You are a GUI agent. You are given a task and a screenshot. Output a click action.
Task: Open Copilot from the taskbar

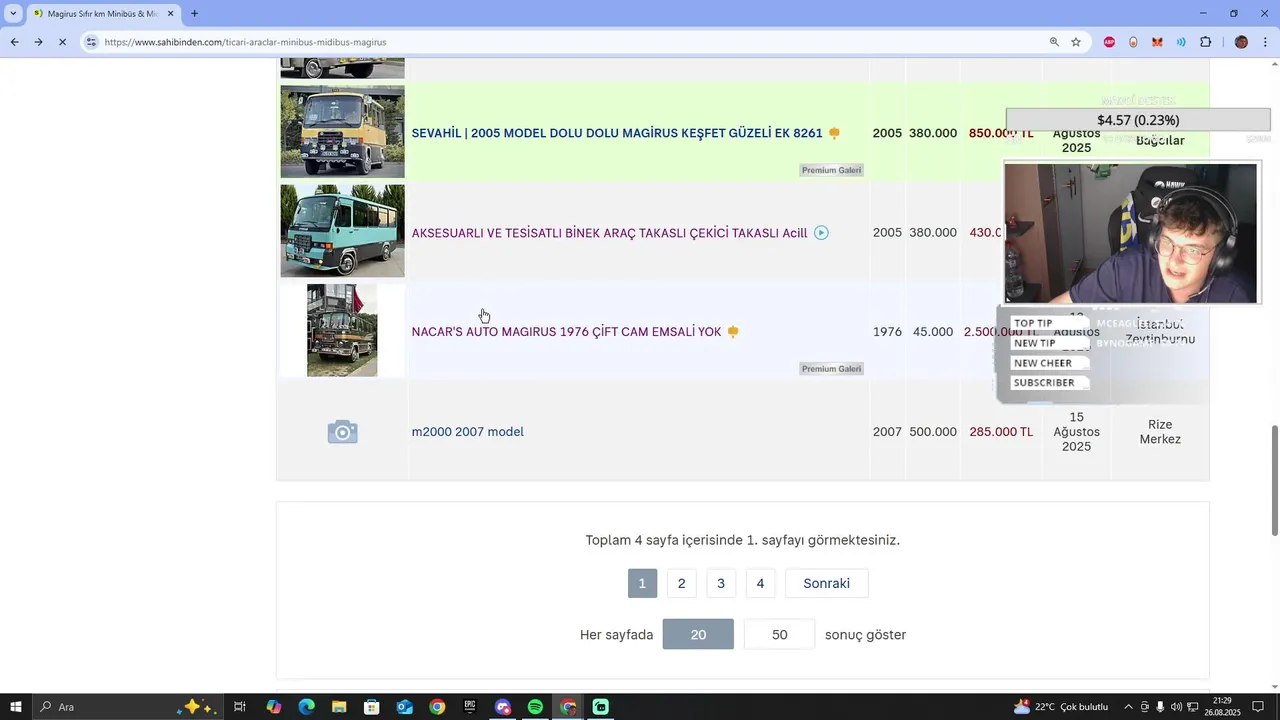(274, 707)
